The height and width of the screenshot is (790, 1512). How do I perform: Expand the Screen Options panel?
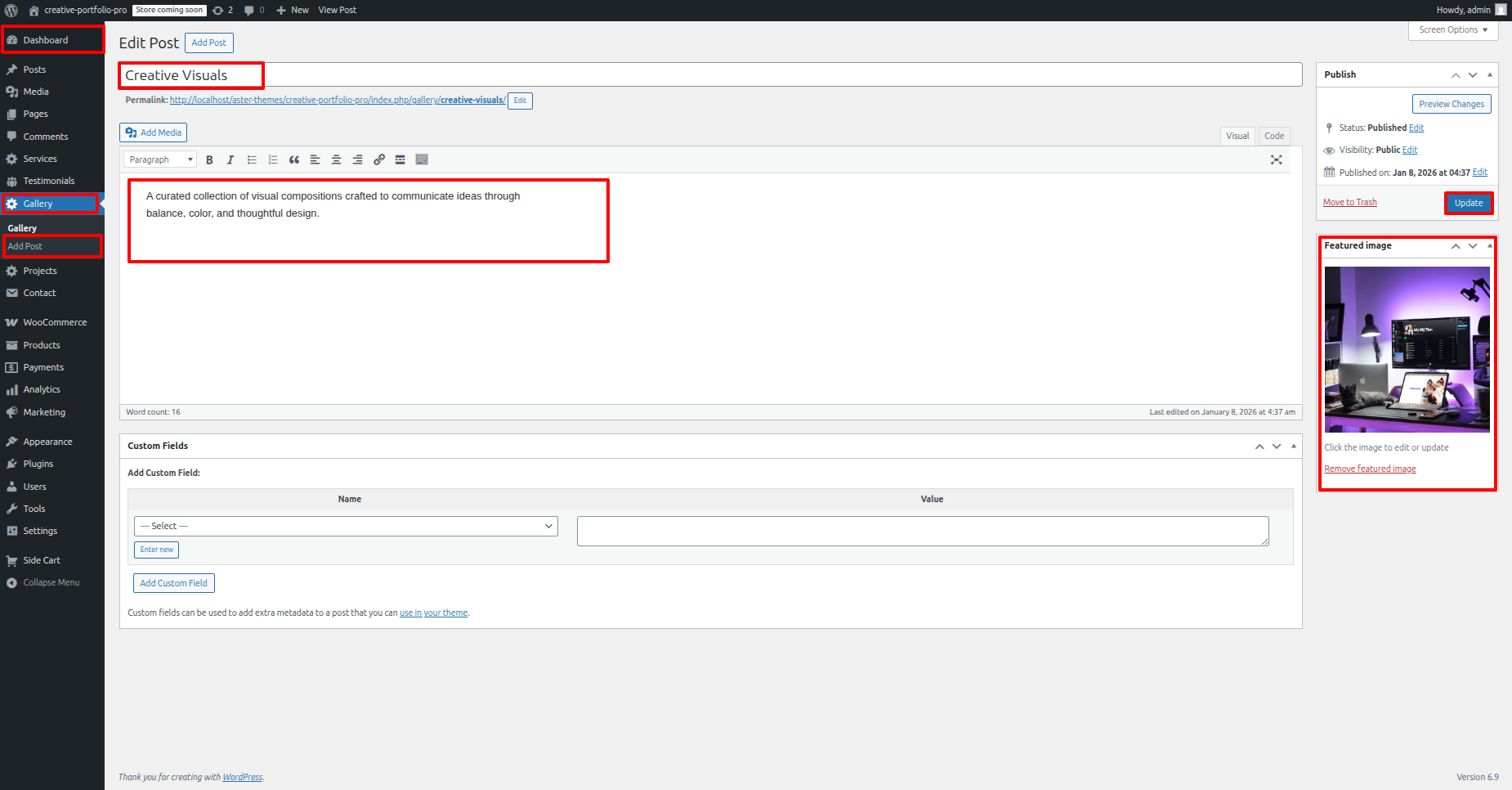[1452, 30]
